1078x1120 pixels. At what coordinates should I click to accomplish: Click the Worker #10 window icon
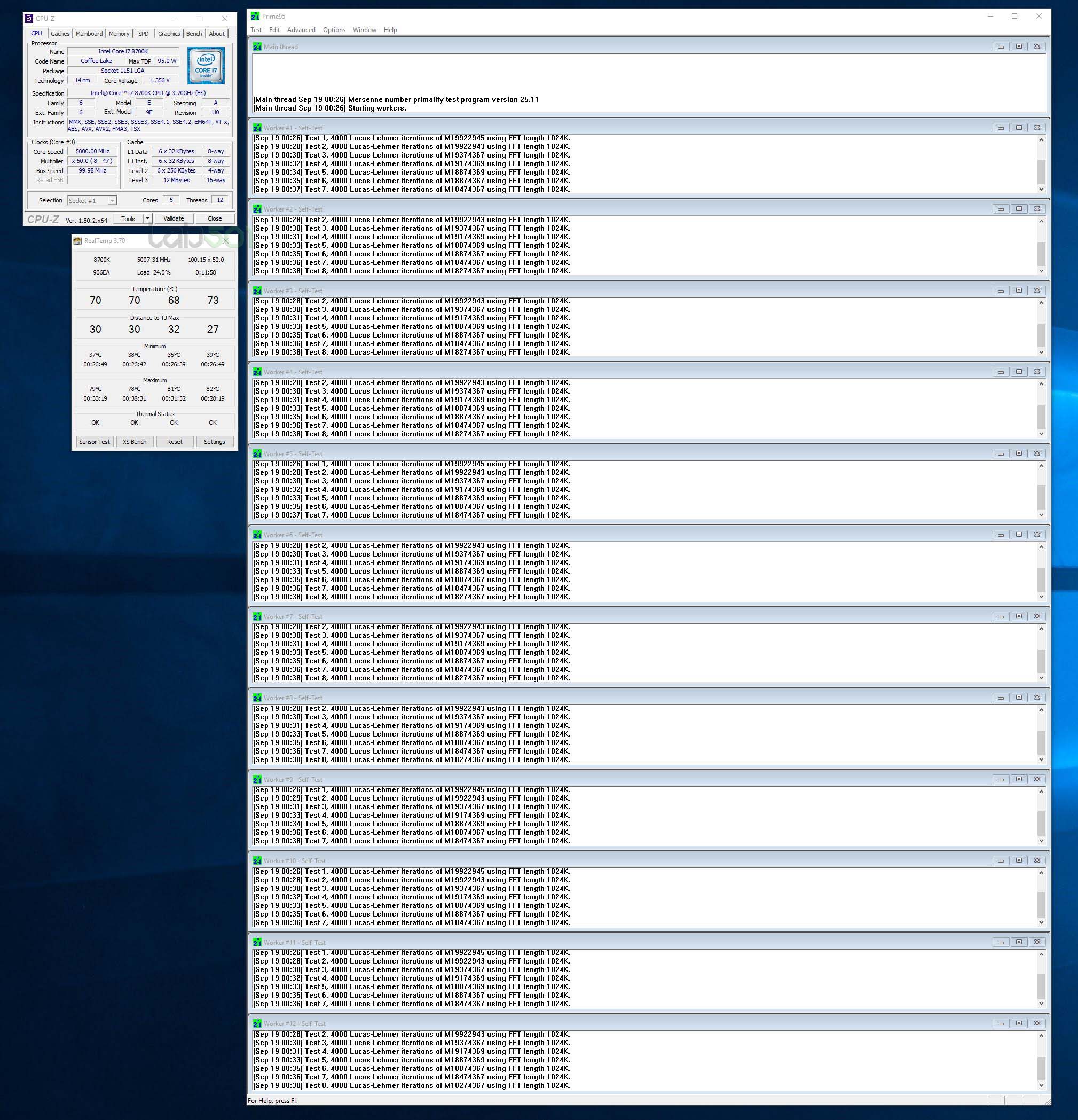[x=257, y=860]
